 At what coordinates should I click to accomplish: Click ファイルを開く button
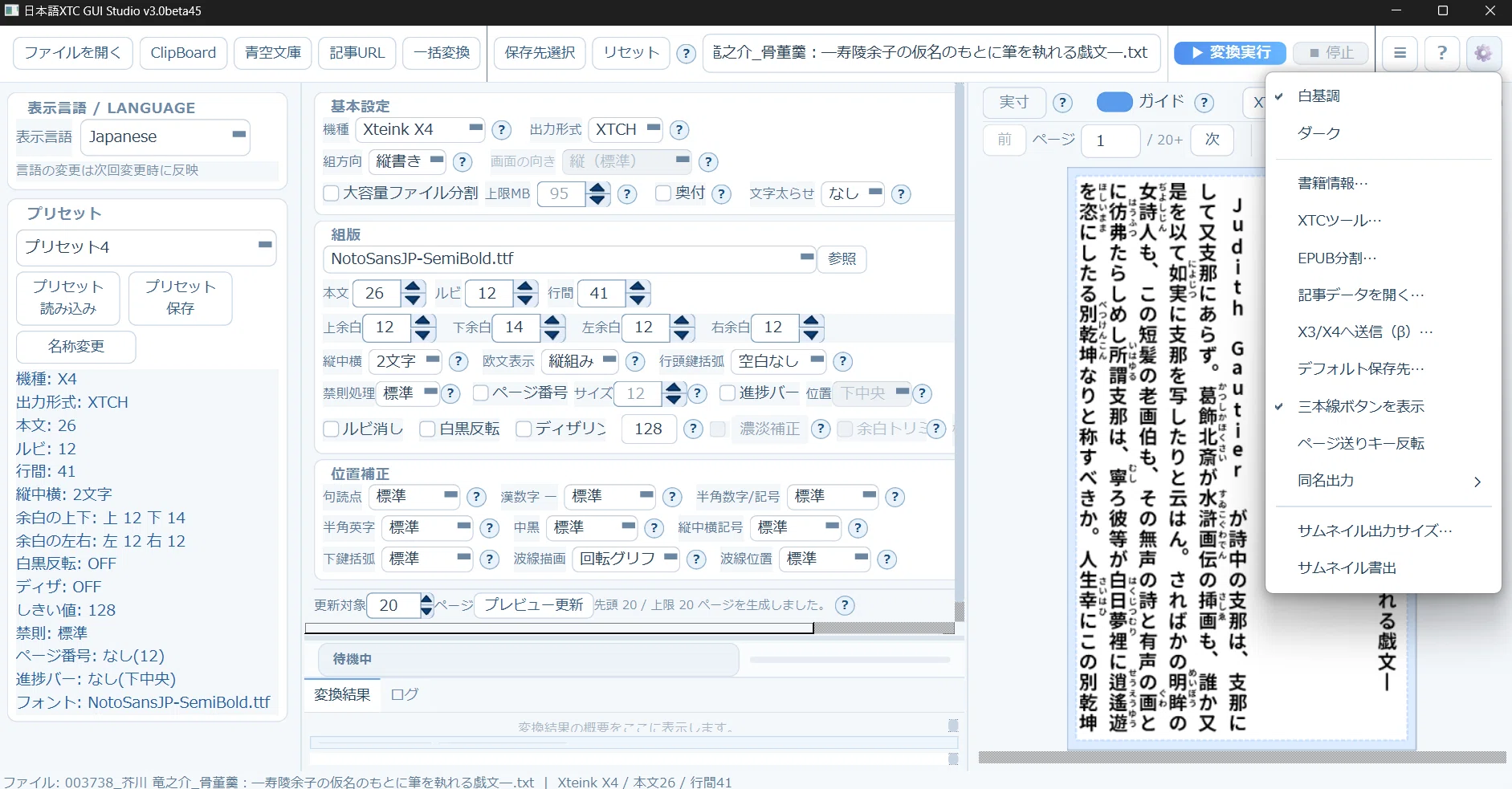pyautogui.click(x=72, y=53)
